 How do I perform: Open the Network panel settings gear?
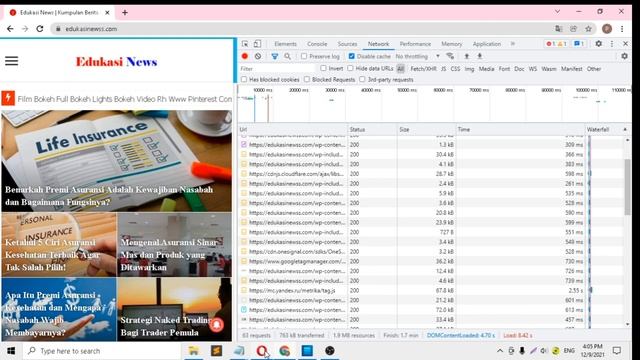(624, 56)
